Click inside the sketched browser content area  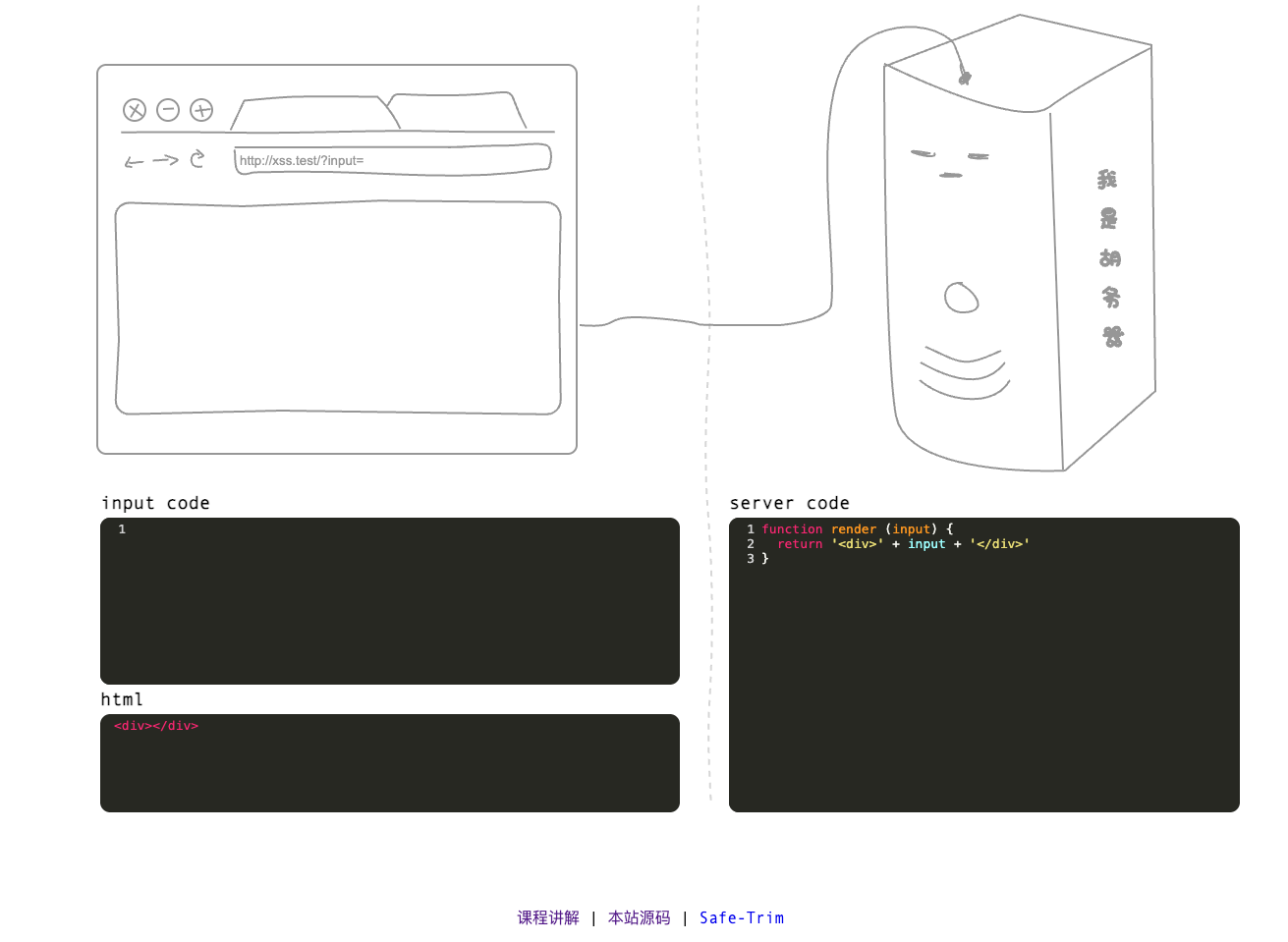tap(338, 307)
